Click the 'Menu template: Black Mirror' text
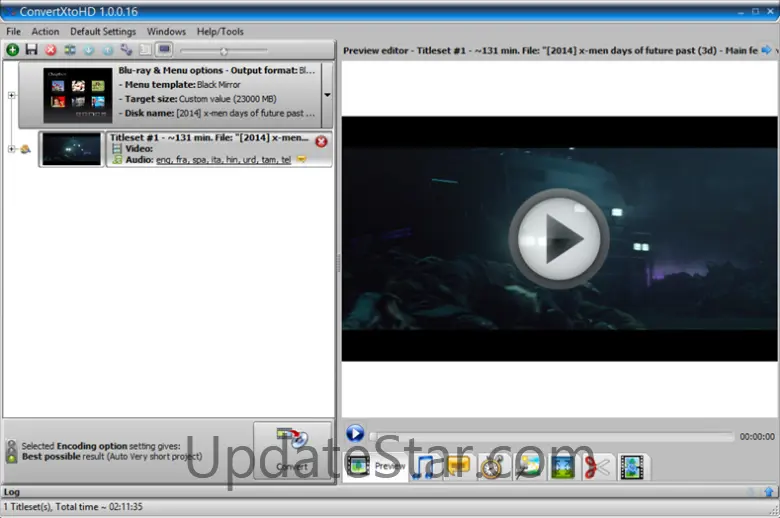 click(180, 85)
